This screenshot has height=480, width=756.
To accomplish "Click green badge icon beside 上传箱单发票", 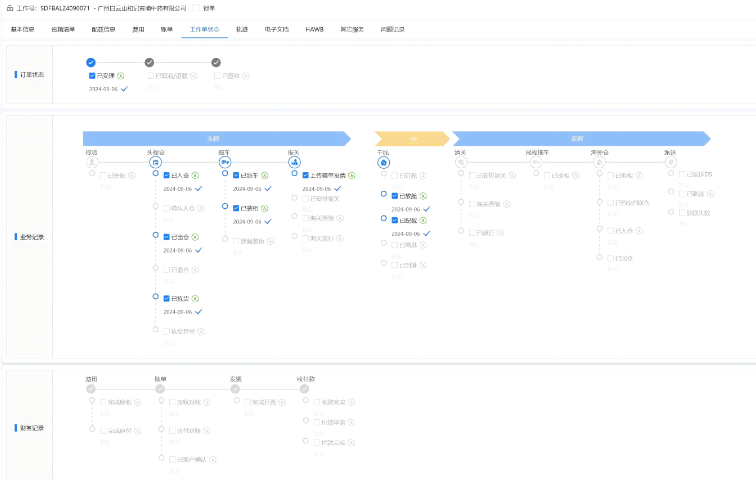I will click(352, 175).
